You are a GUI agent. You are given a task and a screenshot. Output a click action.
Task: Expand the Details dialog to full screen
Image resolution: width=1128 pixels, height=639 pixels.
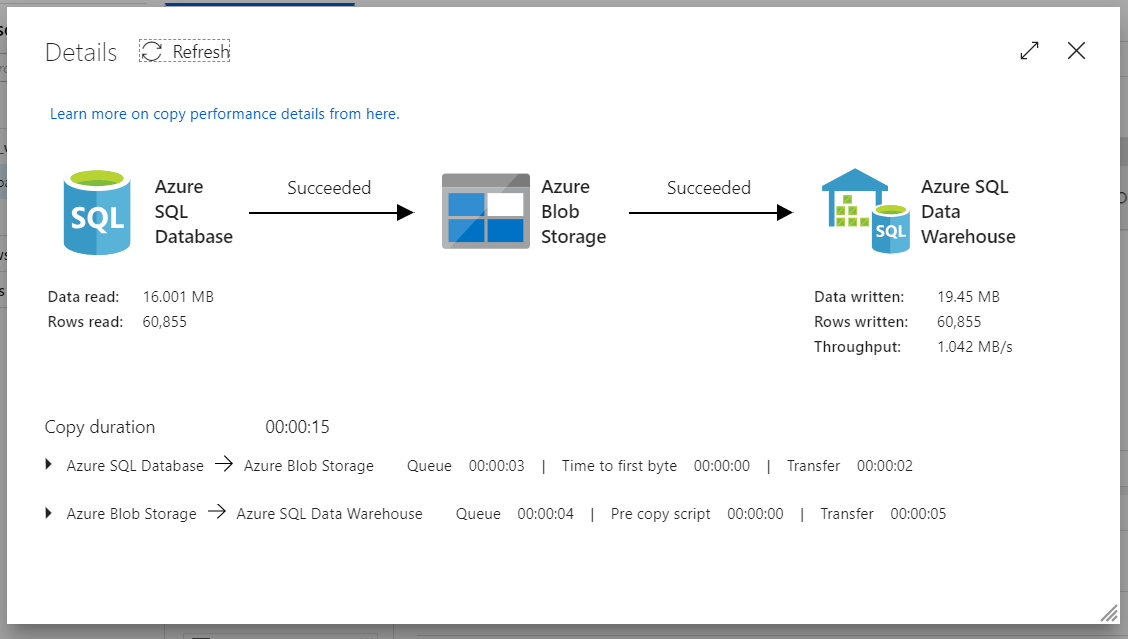(1029, 51)
